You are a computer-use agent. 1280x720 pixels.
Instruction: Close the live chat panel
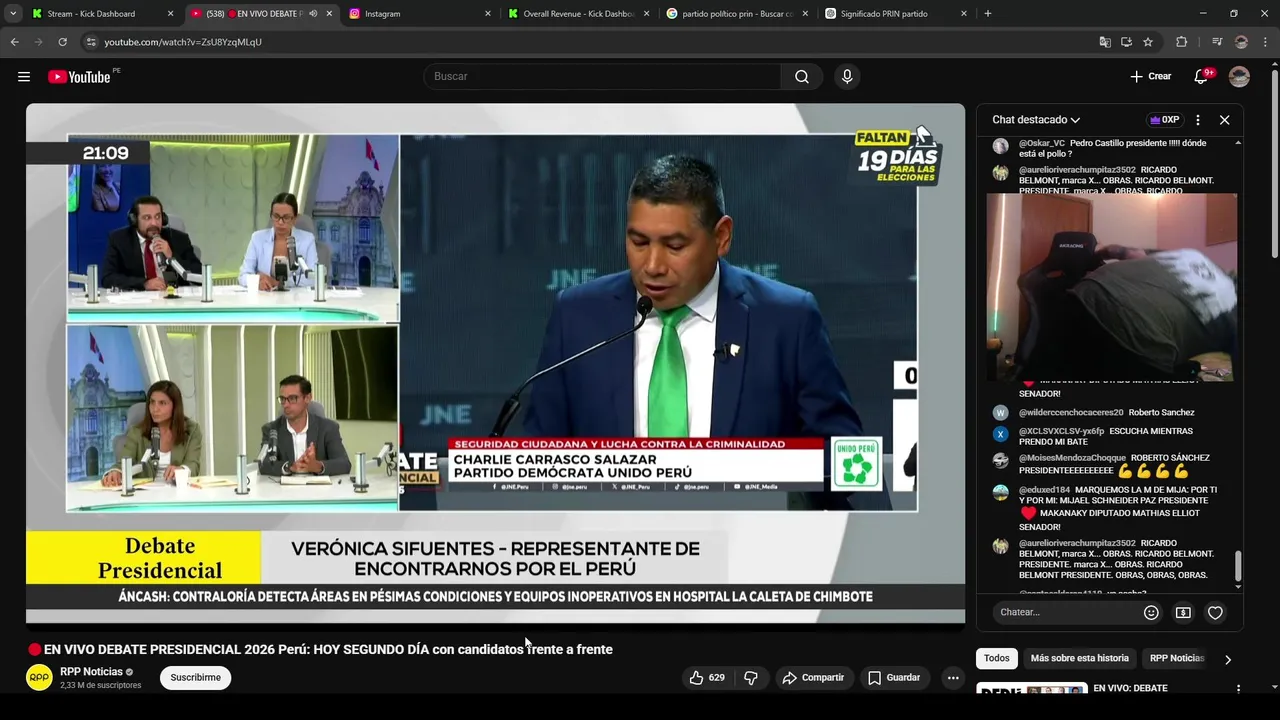[1224, 120]
